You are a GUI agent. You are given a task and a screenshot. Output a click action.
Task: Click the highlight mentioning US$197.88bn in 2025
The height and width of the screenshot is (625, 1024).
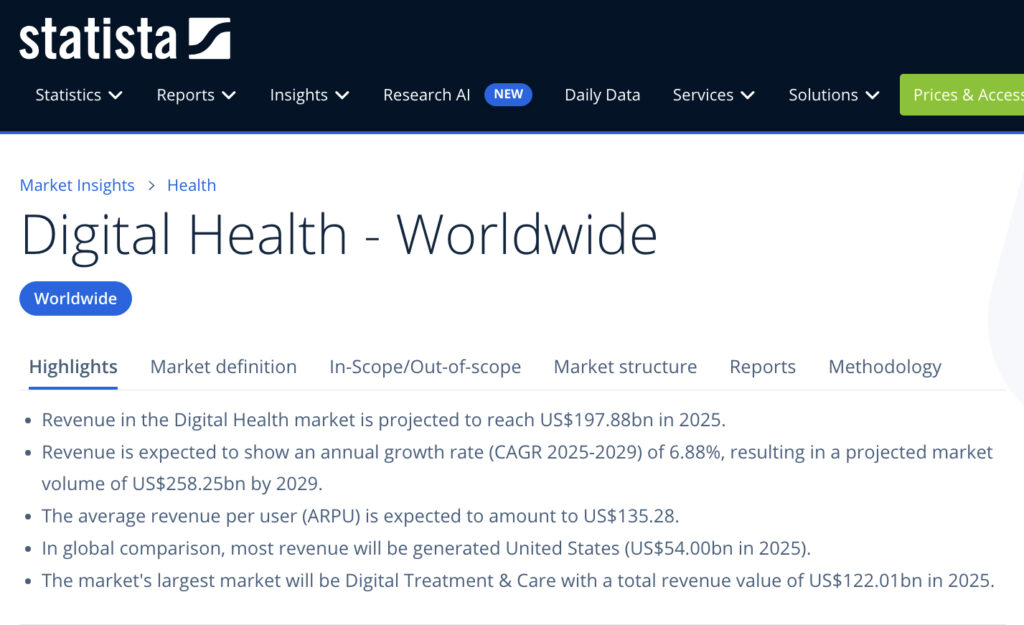(383, 420)
